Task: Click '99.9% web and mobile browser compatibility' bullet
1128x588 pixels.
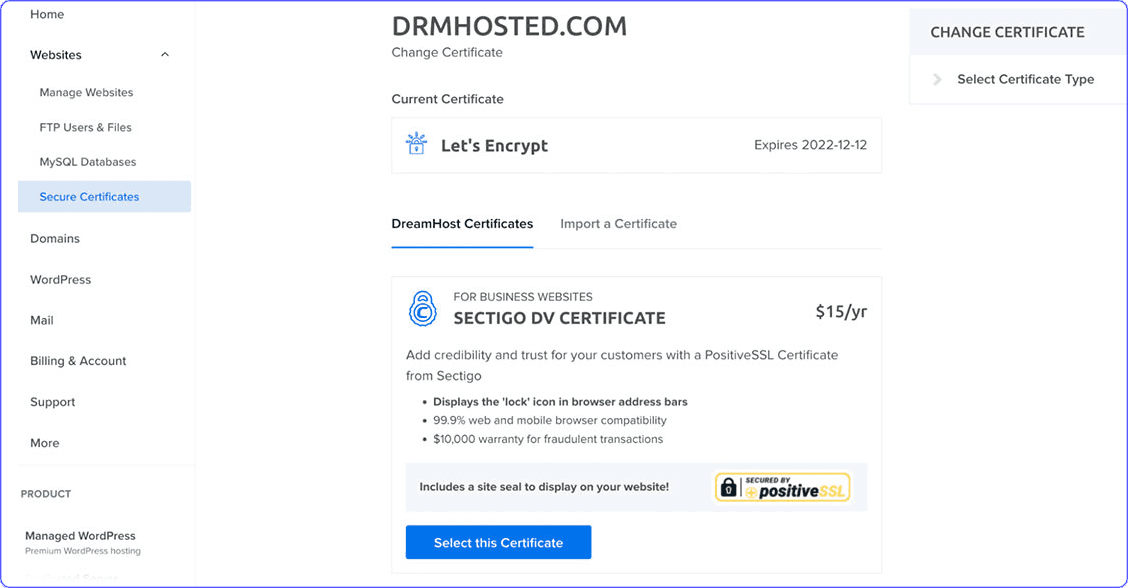Action: [x=550, y=420]
